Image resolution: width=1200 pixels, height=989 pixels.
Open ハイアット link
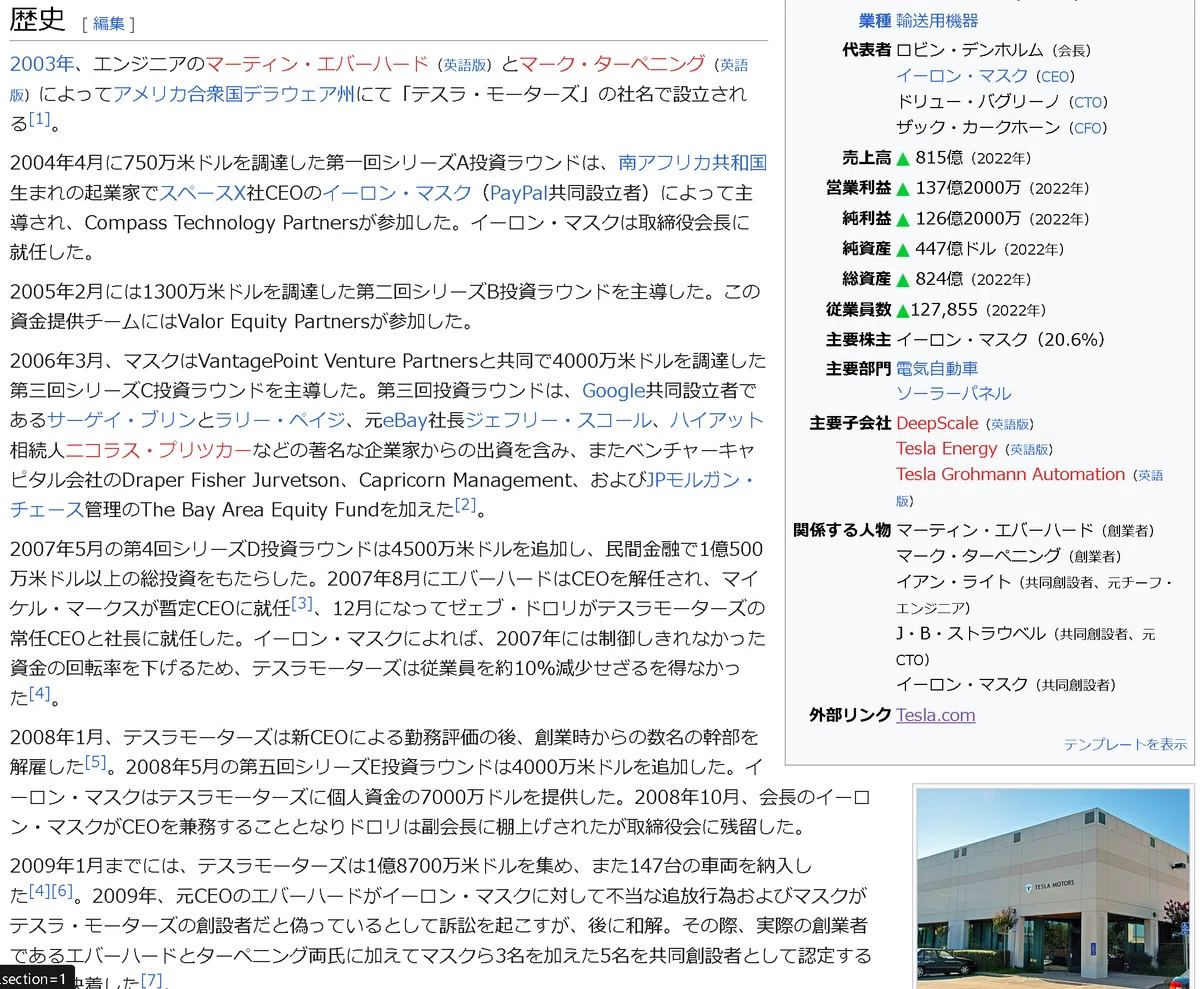(x=718, y=420)
